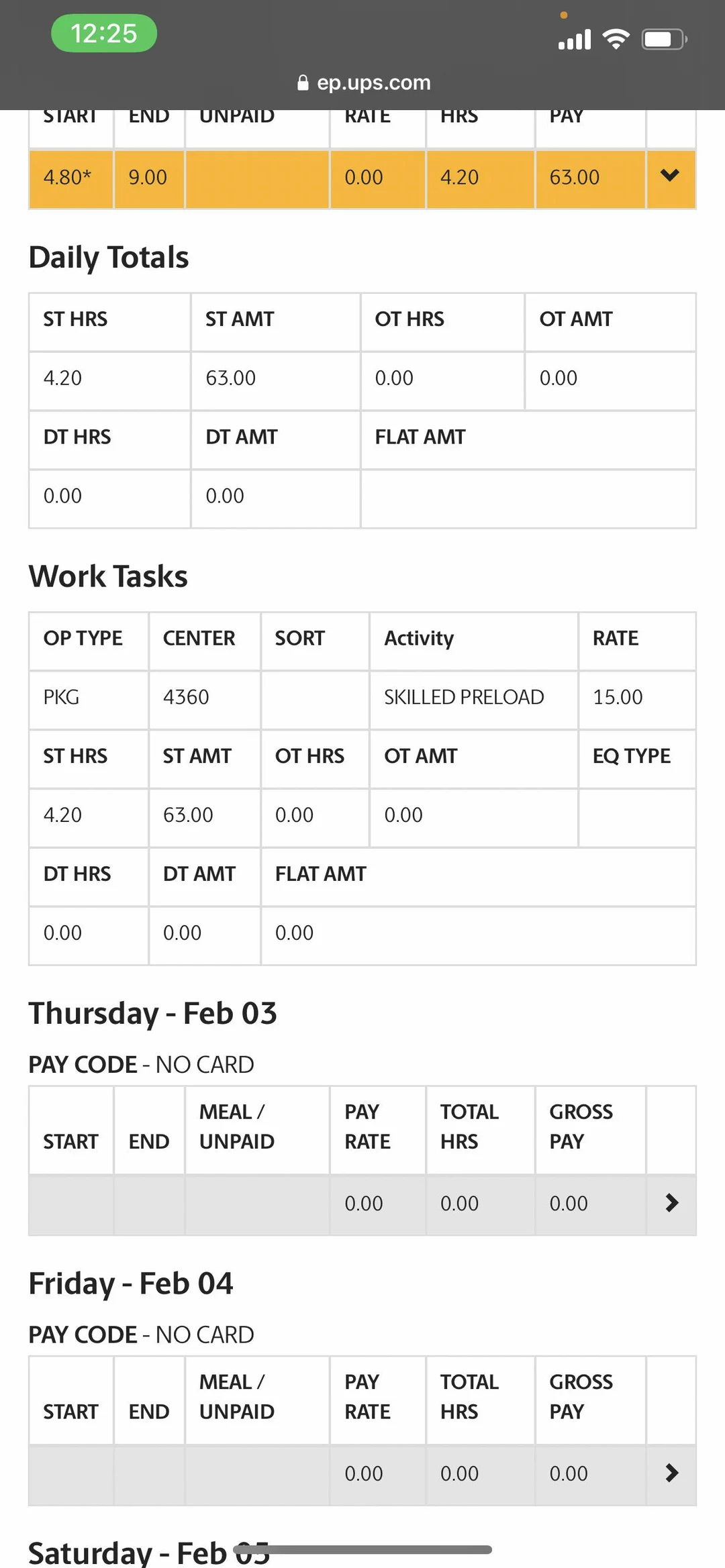Tap the PAY CODE - NO CARD label
This screenshot has width=725, height=1568.
140,1065
